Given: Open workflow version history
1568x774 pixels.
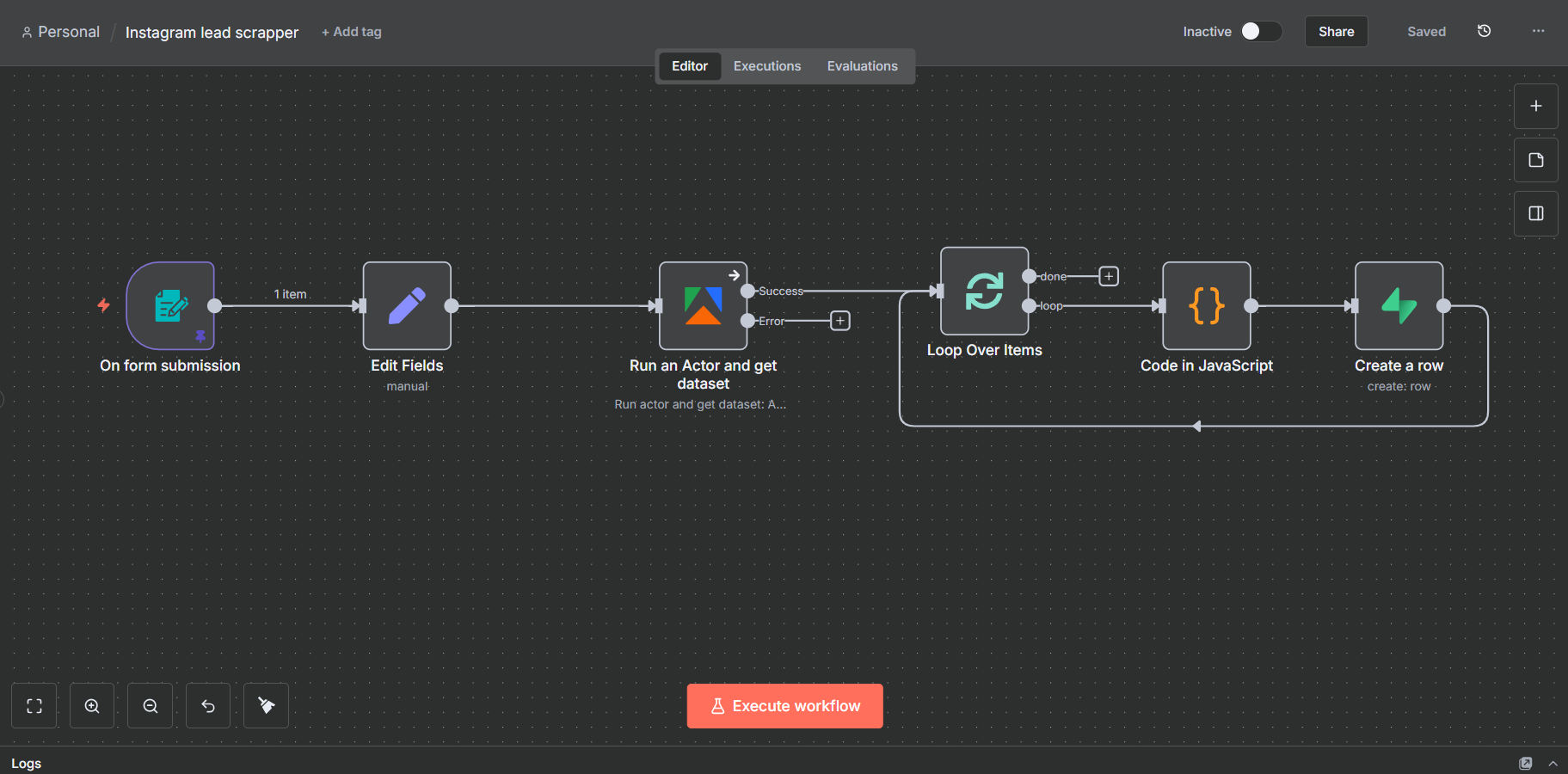Looking at the screenshot, I should click(x=1484, y=31).
